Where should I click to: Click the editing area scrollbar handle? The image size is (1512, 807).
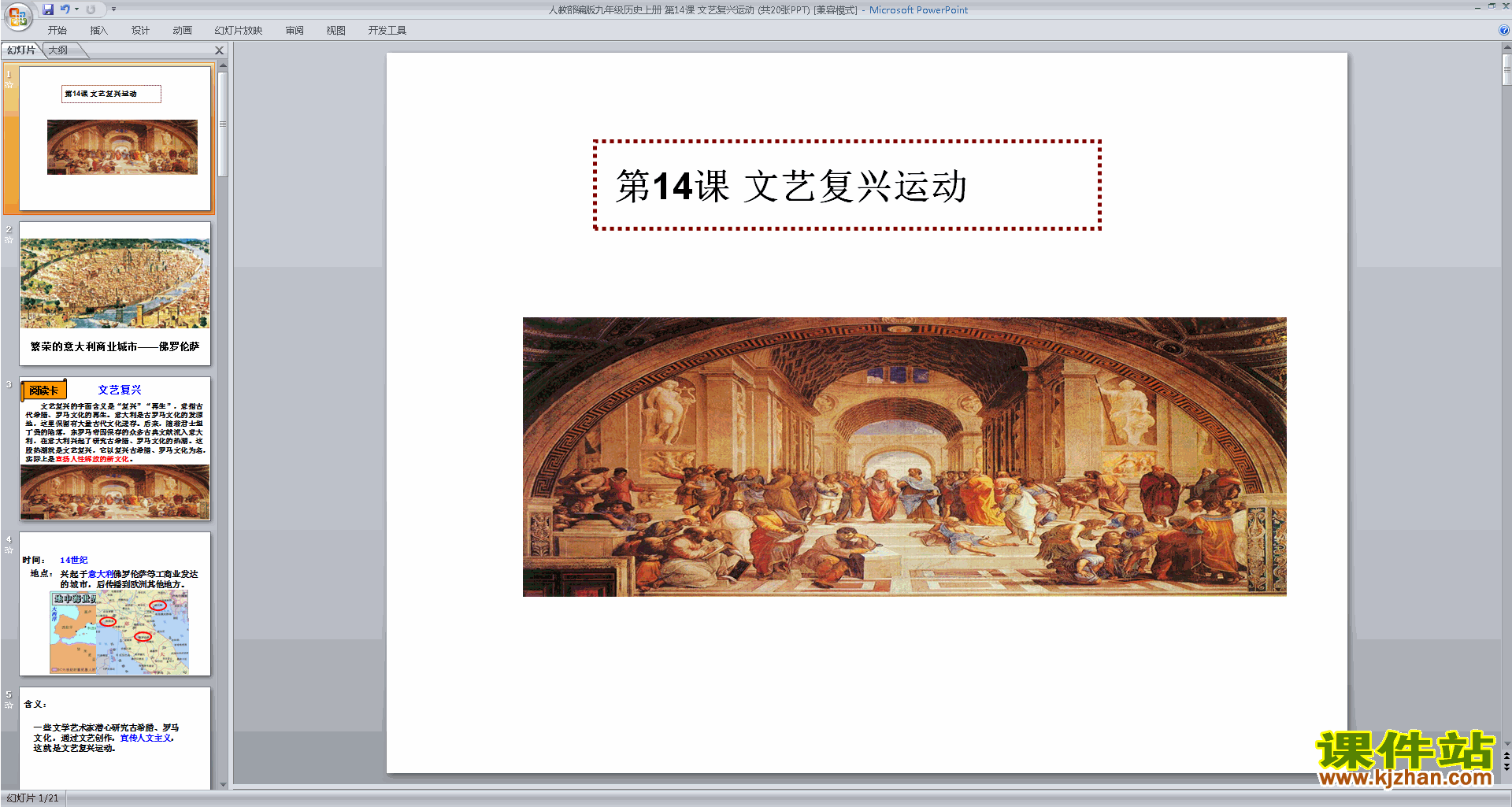click(x=1506, y=69)
